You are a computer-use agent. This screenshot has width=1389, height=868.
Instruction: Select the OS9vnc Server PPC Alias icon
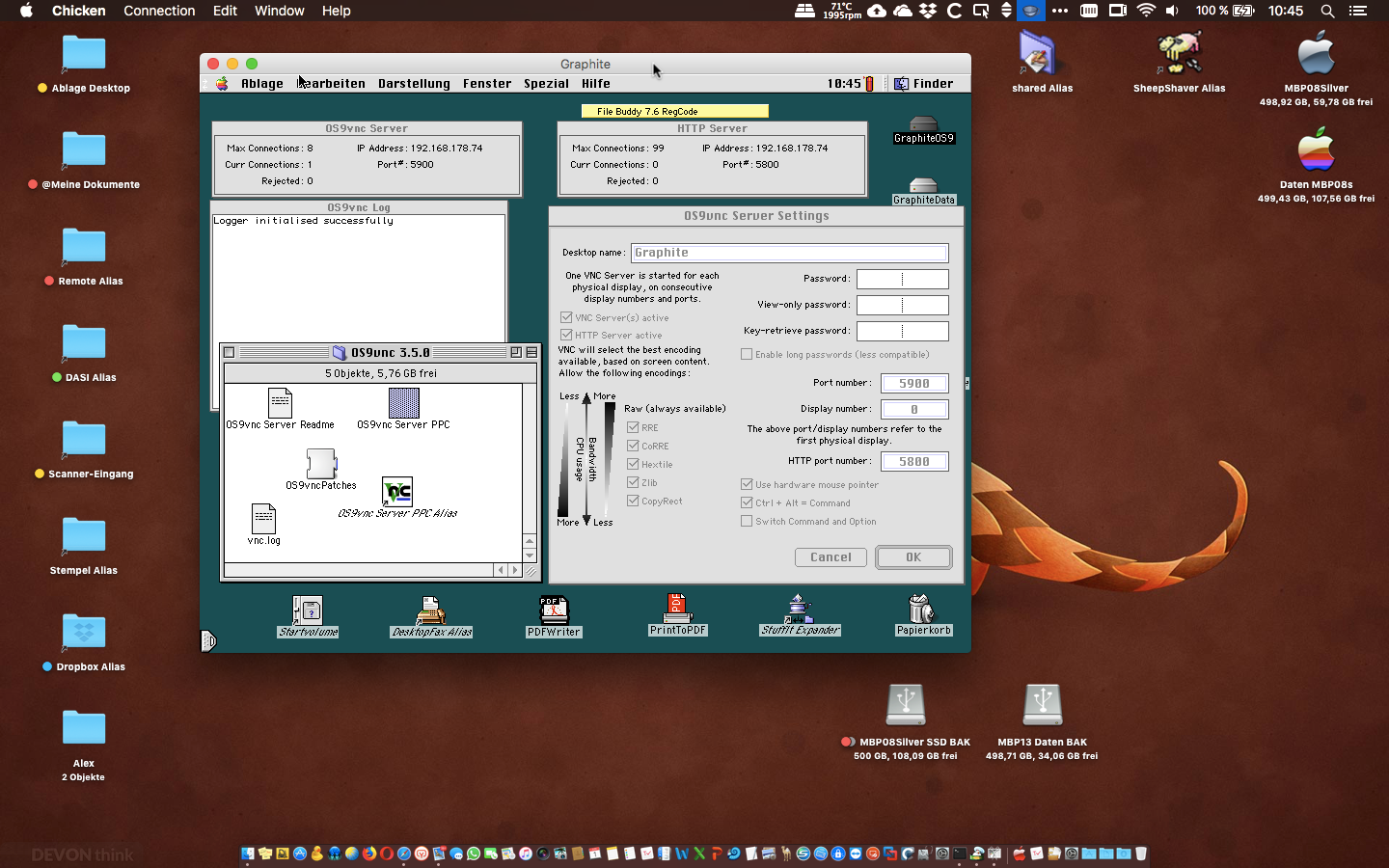(397, 492)
